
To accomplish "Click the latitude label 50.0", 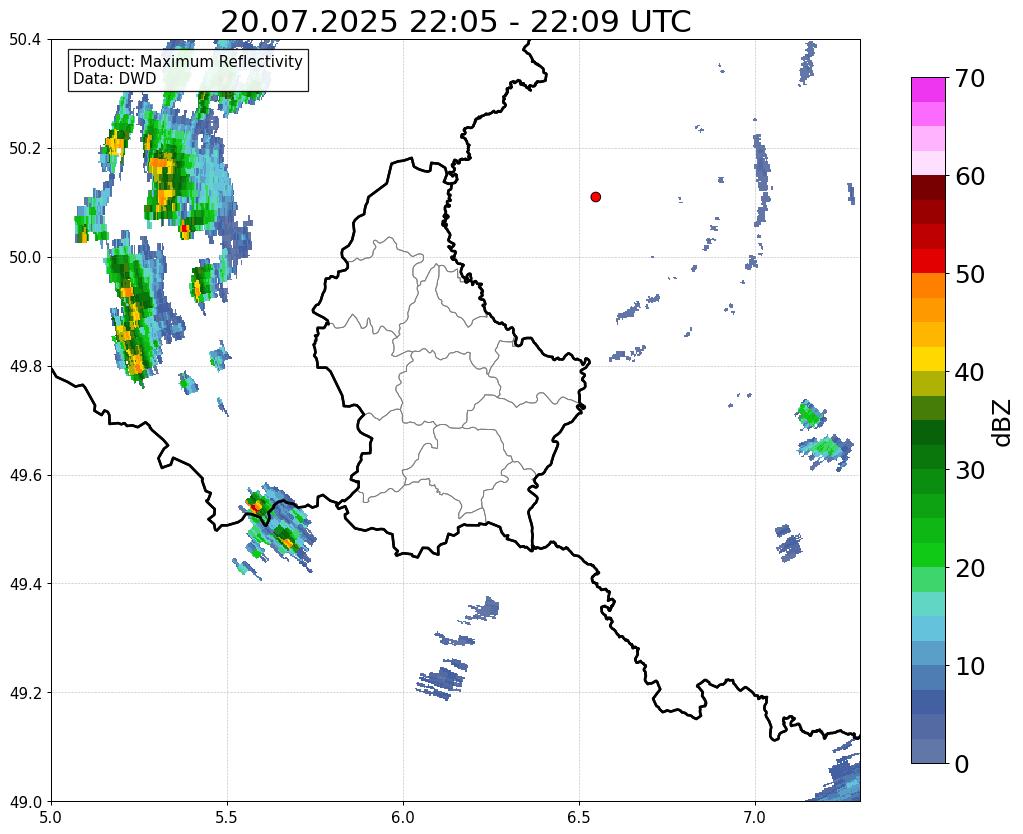I will tap(25, 258).
